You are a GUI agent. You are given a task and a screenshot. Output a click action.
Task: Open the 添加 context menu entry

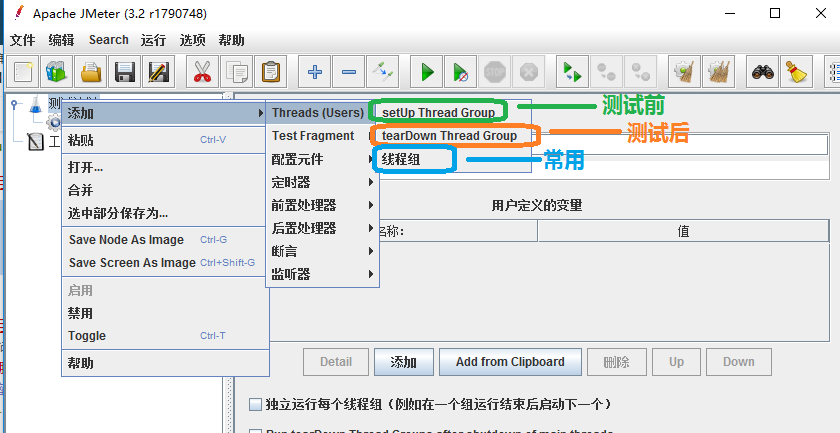pos(165,113)
